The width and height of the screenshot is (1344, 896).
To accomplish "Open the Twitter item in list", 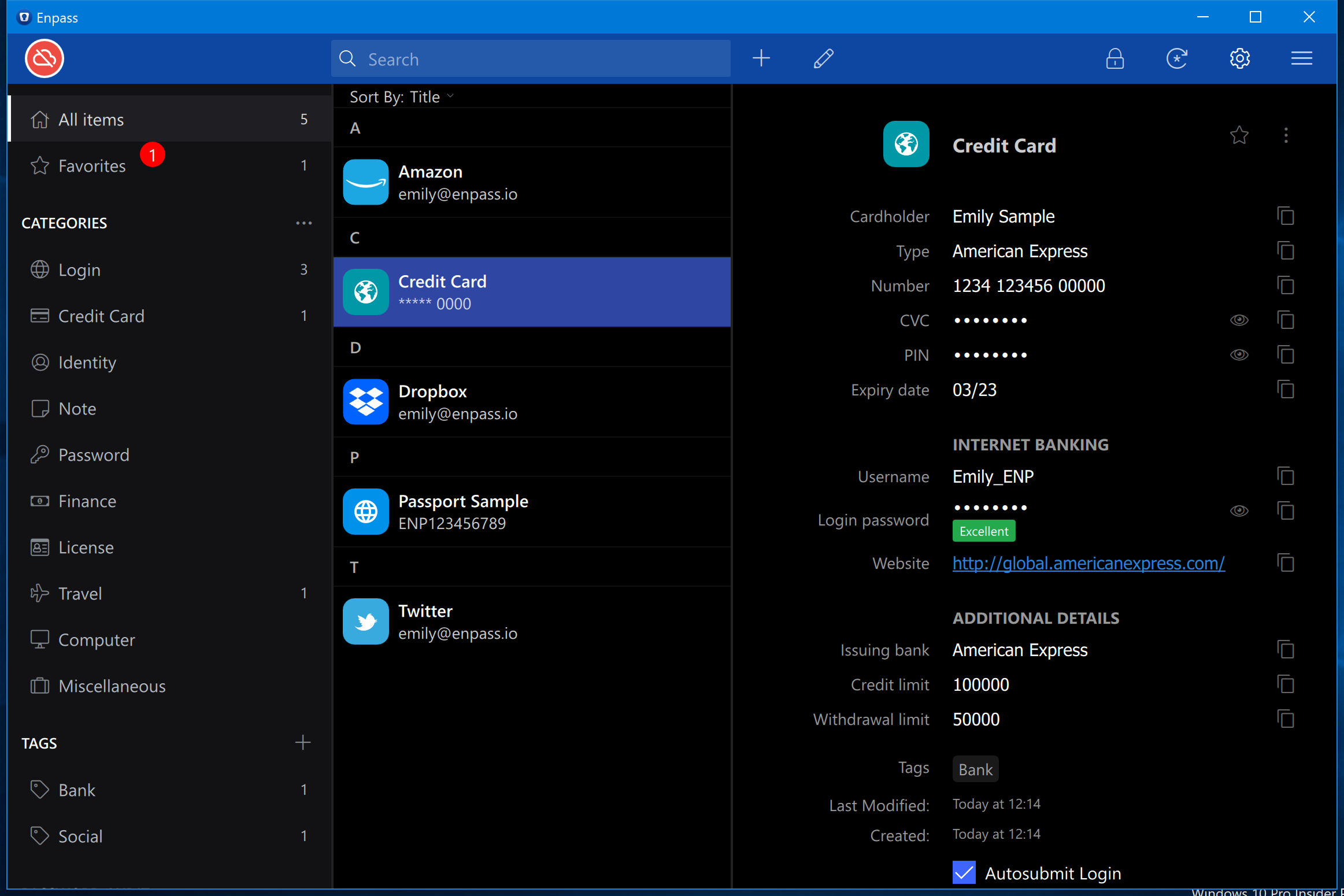I will [532, 621].
